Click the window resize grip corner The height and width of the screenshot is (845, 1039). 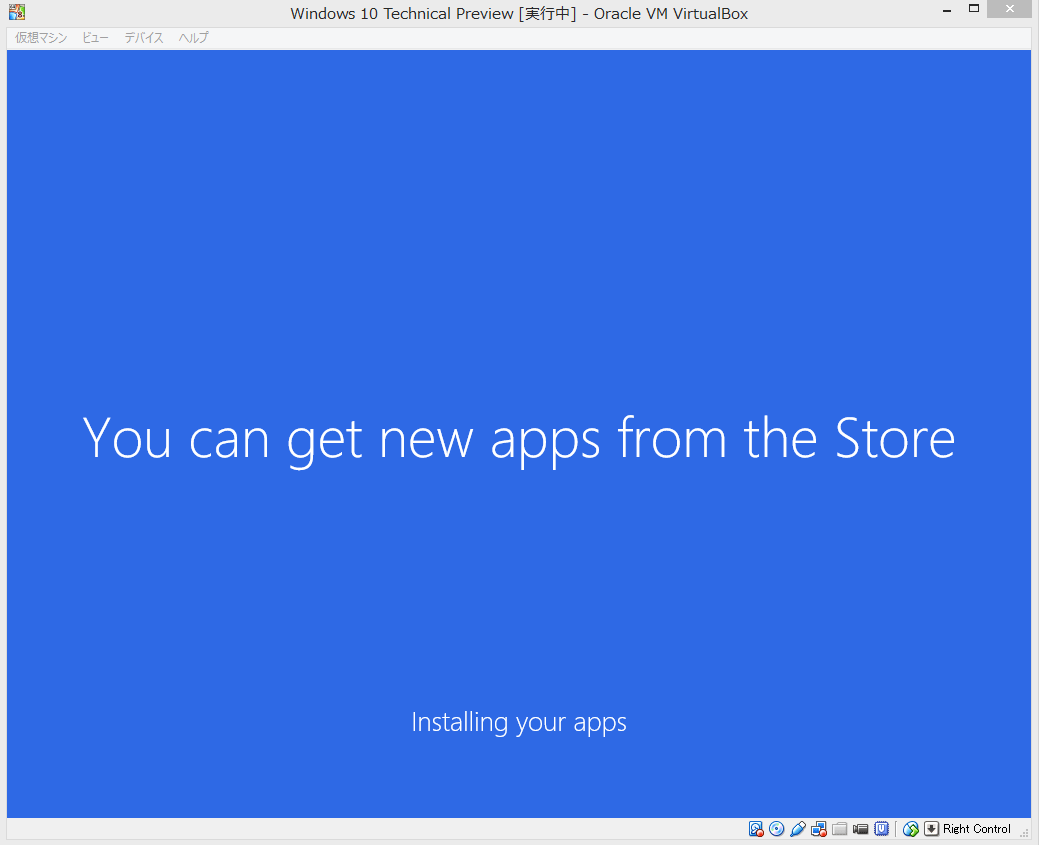click(x=1024, y=833)
